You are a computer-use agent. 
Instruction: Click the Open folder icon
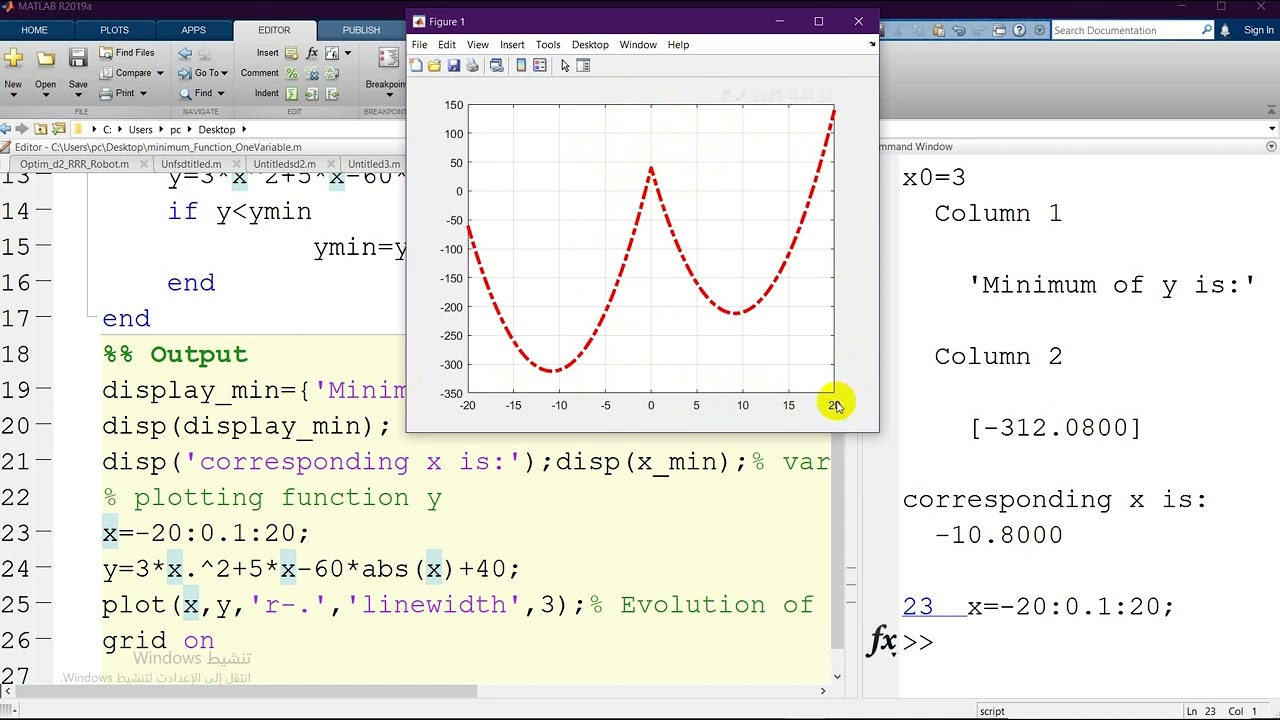pos(45,58)
